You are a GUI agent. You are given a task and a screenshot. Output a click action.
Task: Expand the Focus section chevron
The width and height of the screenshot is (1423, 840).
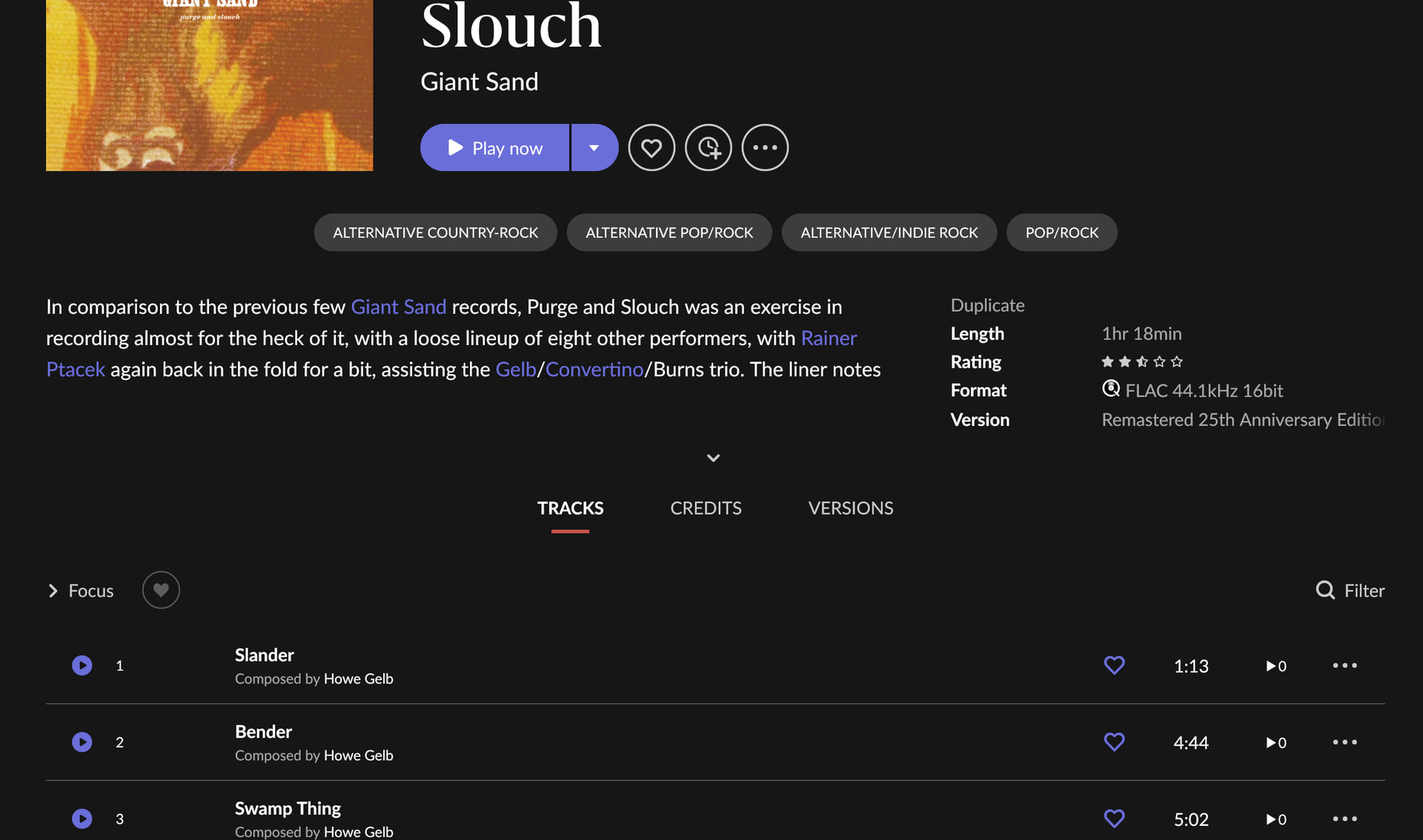(53, 590)
